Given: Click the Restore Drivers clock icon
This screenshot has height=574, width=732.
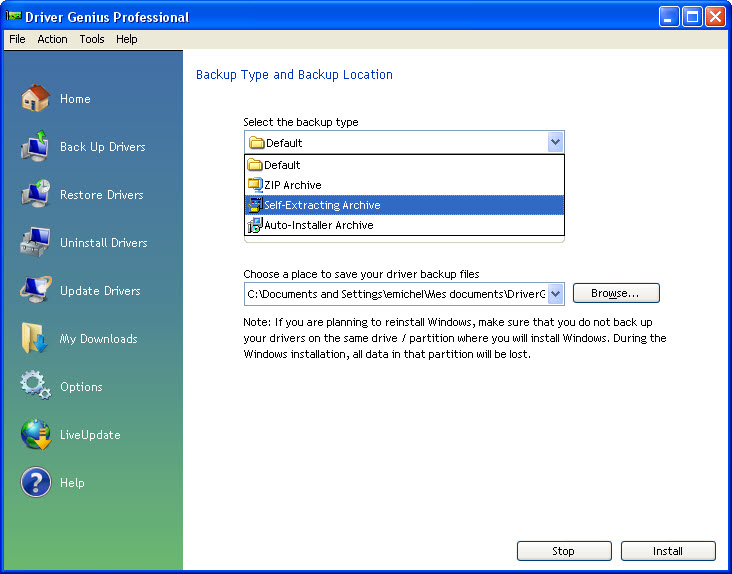Looking at the screenshot, I should click(35, 194).
